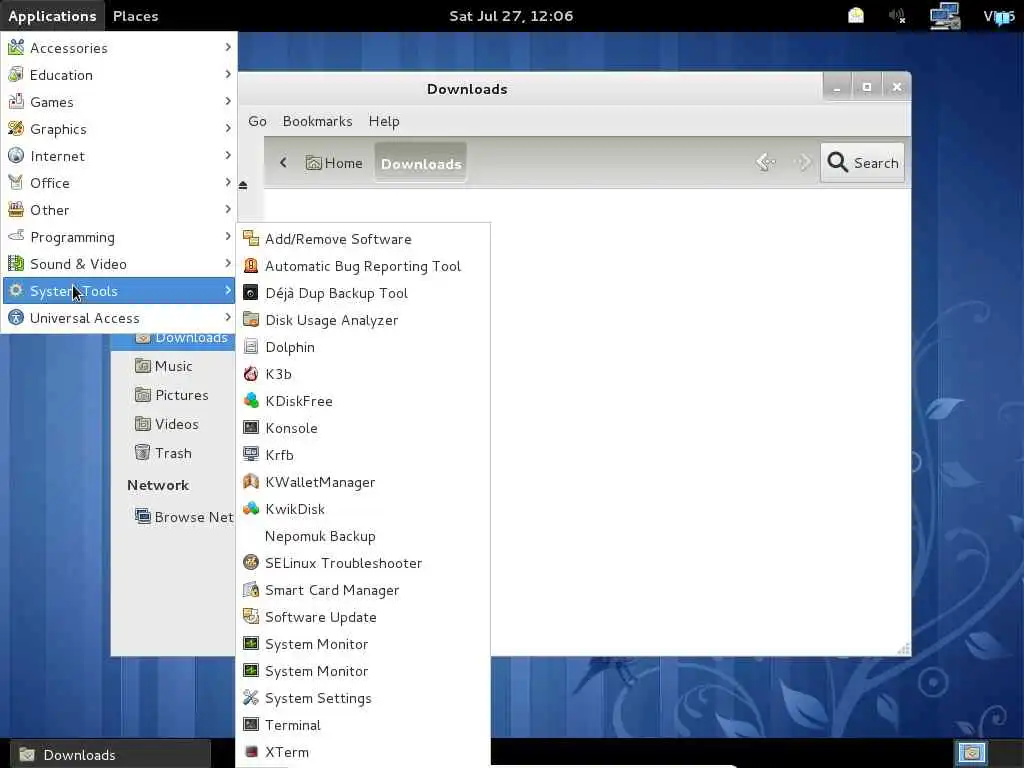Open Déjà Dup Backup Tool icon
This screenshot has height=768, width=1024.
[251, 293]
